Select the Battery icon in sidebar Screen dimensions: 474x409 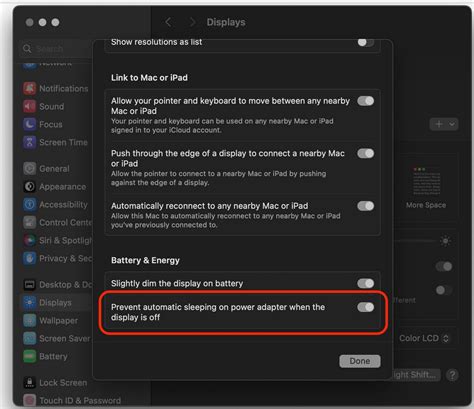(29, 356)
